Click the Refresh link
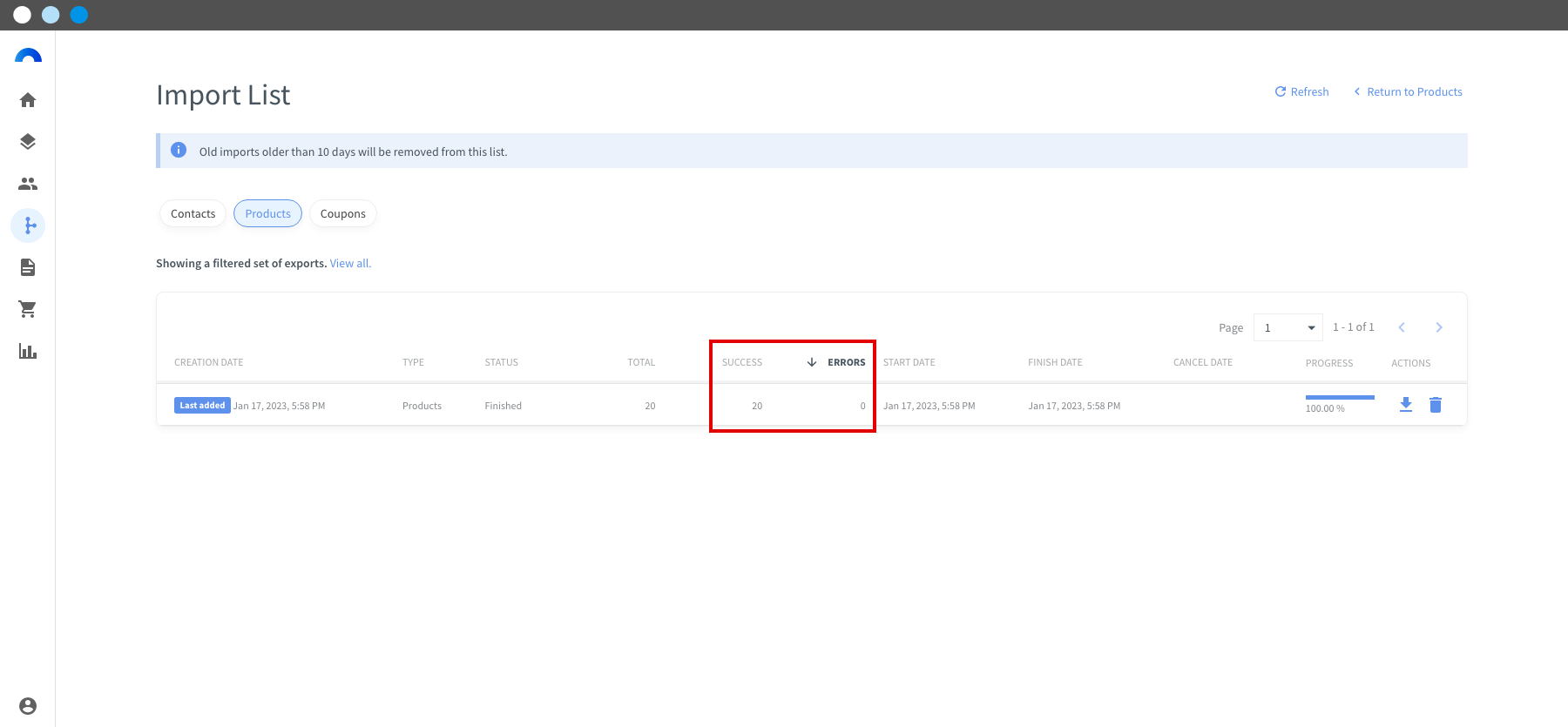1568x727 pixels. (x=1302, y=91)
